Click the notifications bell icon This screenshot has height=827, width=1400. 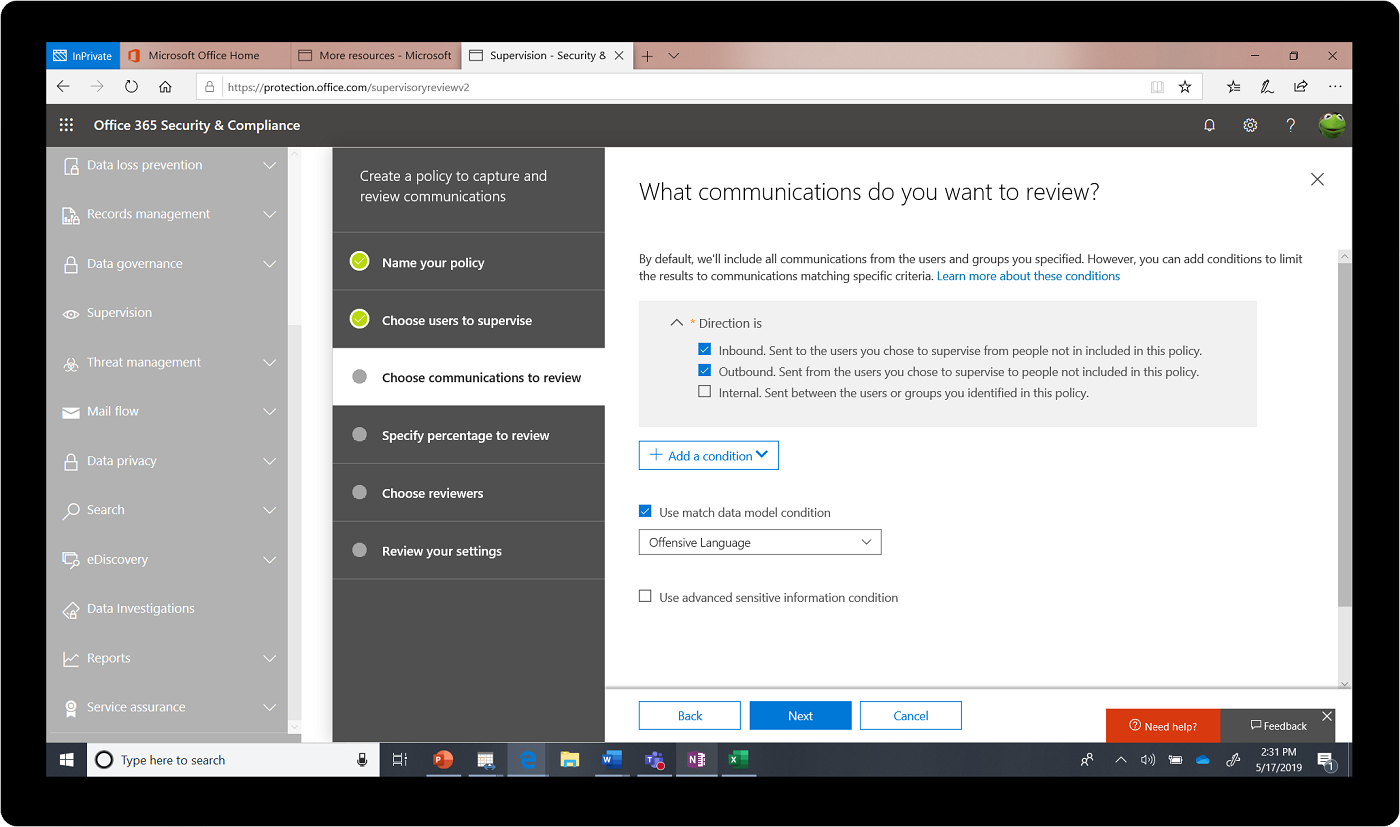click(1209, 125)
